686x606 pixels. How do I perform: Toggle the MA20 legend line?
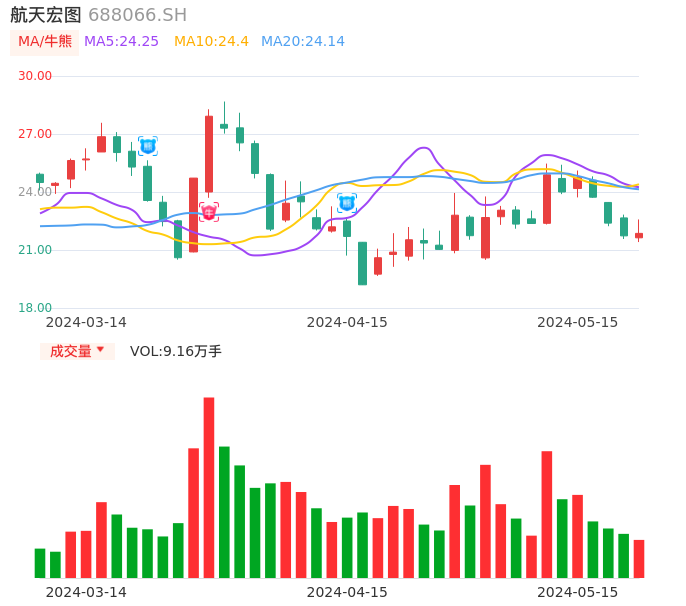302,42
